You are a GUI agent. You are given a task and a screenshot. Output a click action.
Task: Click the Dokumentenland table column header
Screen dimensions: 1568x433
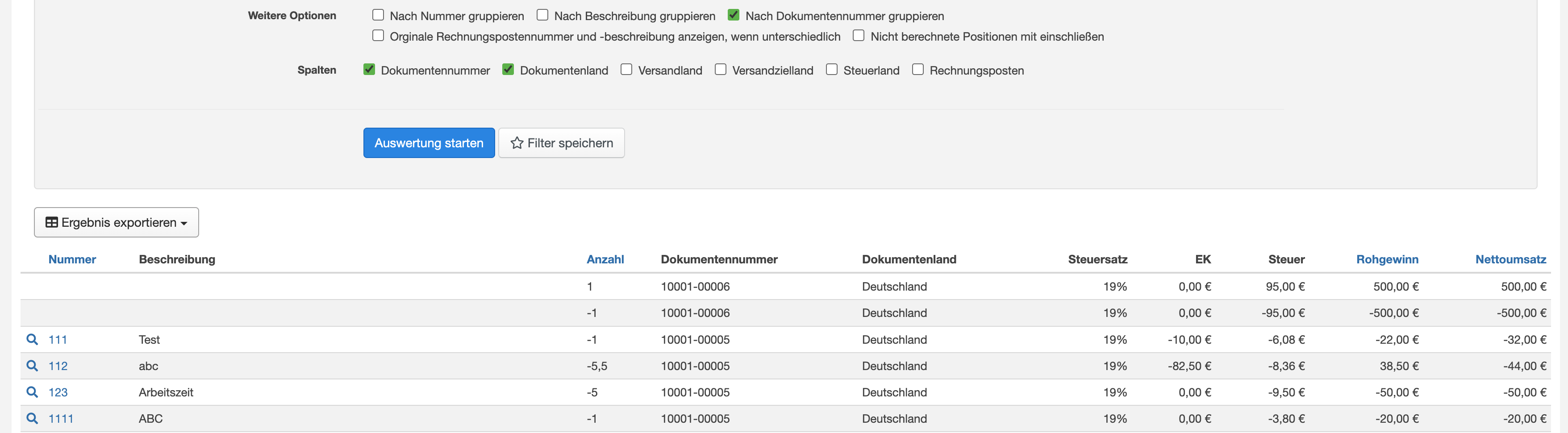(909, 259)
